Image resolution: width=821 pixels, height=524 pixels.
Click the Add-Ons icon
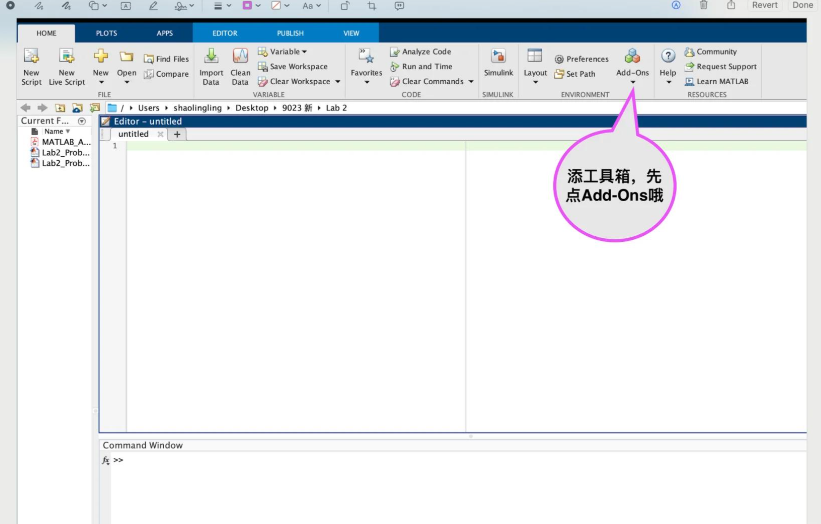[633, 56]
